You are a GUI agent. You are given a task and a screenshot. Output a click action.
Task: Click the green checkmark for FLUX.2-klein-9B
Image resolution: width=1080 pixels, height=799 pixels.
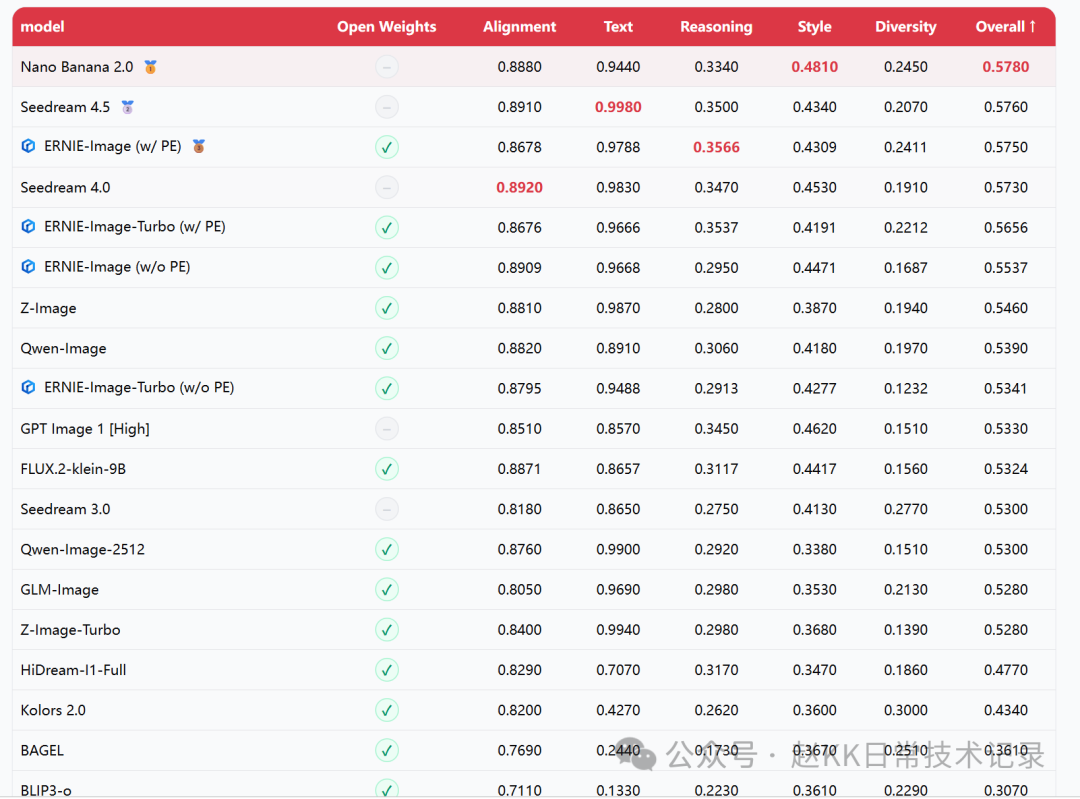coord(386,469)
